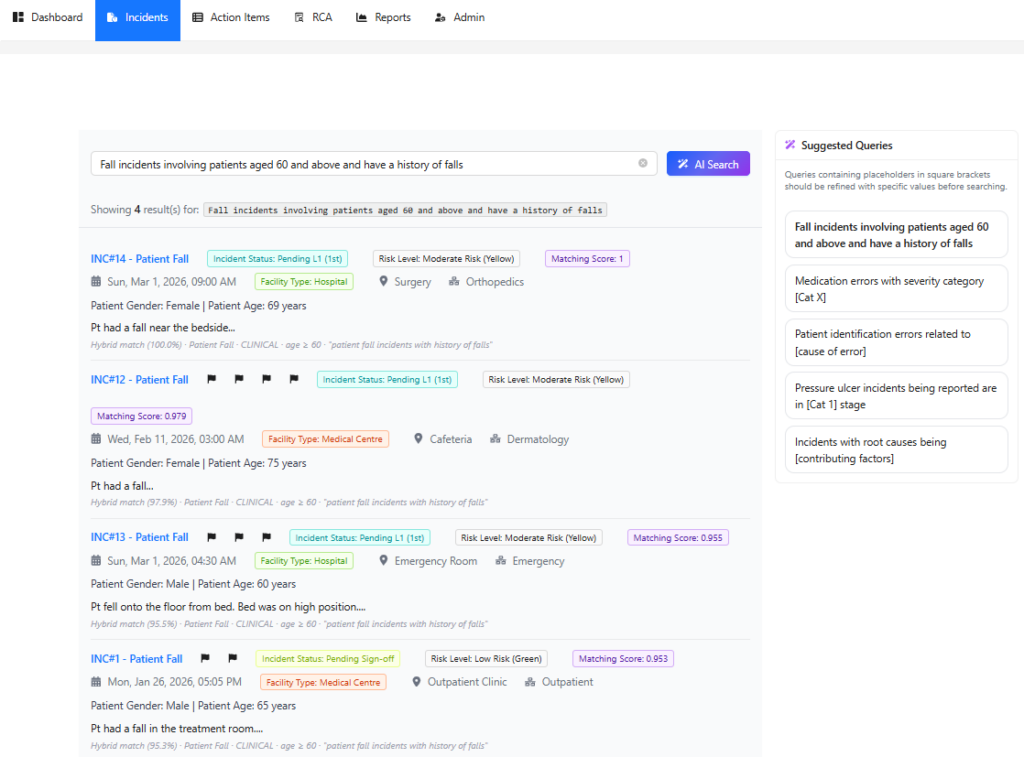Click the calendar icon on INC#14 date
Image resolution: width=1024 pixels, height=757 pixels.
[96, 282]
